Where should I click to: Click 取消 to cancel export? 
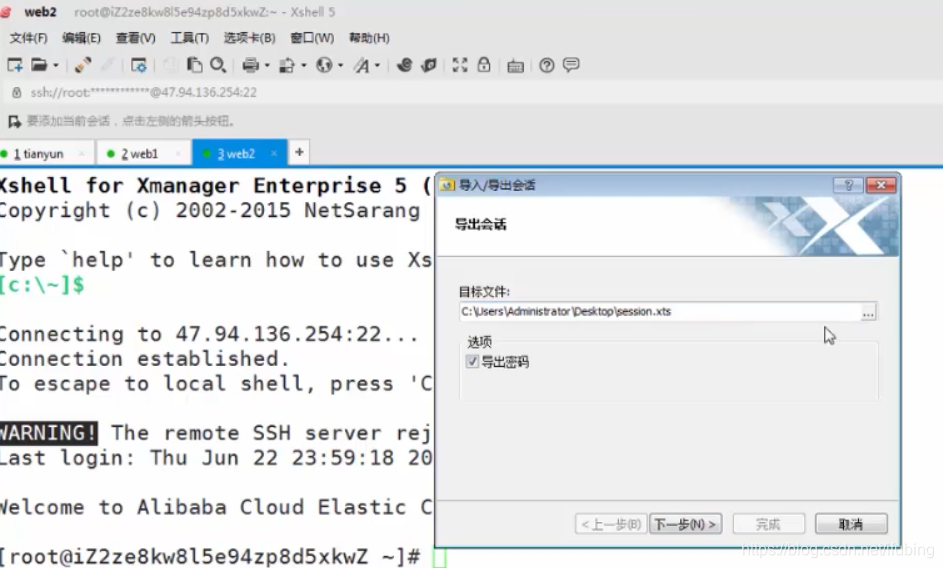pyautogui.click(x=851, y=524)
